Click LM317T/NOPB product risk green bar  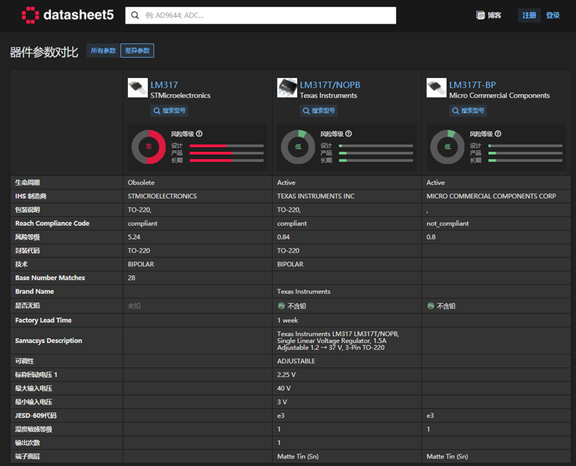click(x=343, y=153)
